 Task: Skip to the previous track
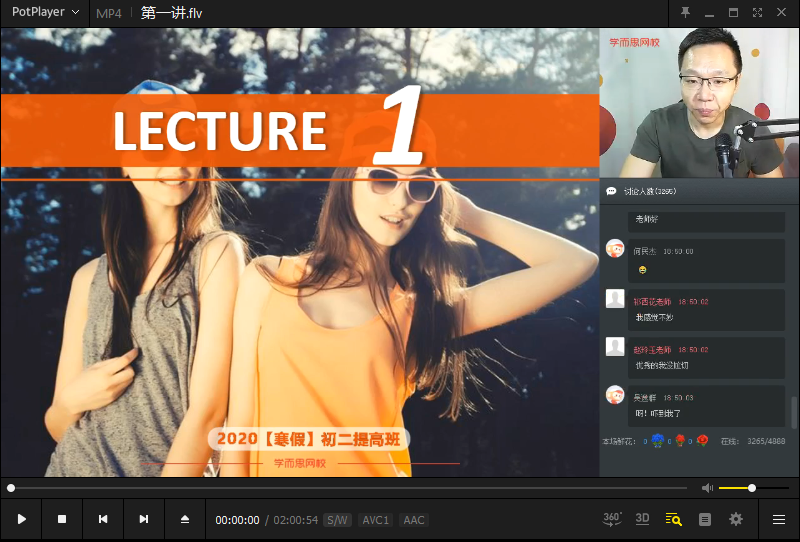[103, 520]
